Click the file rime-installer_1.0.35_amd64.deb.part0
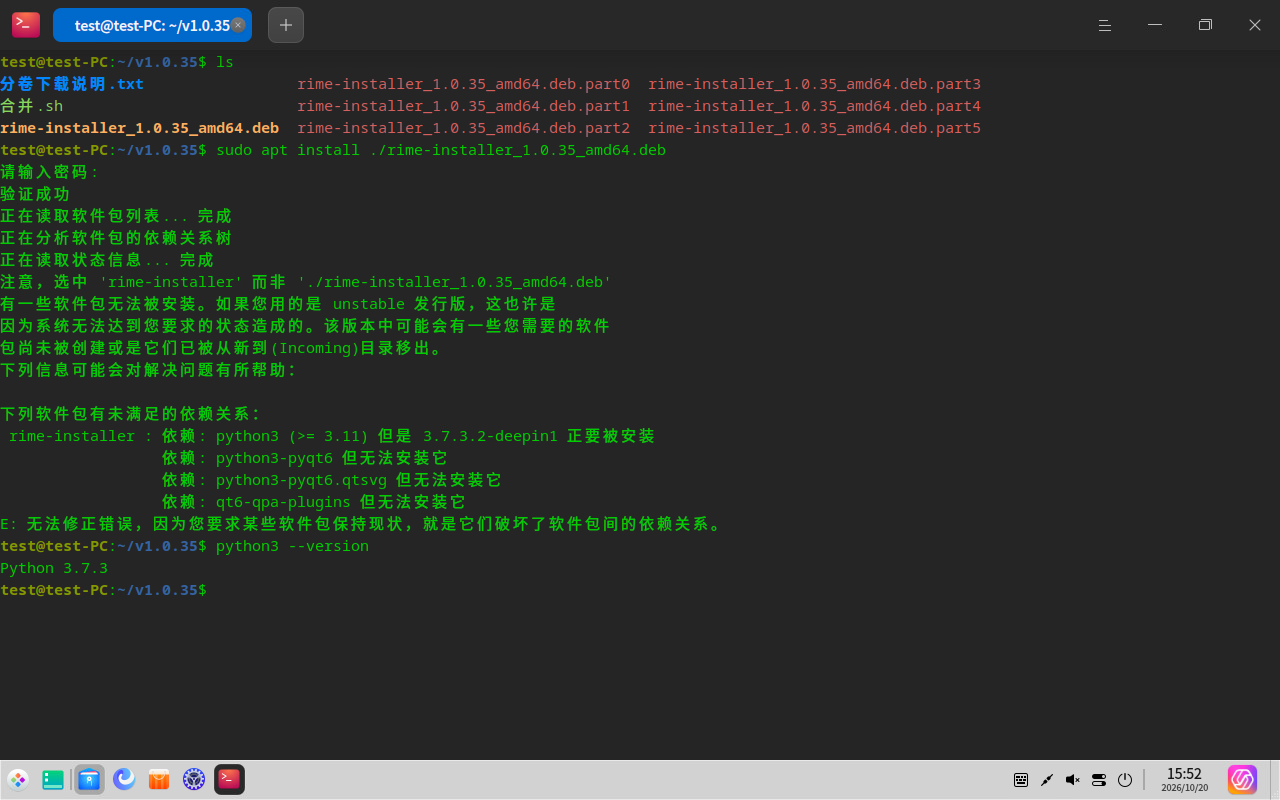This screenshot has height=800, width=1280. click(x=464, y=84)
